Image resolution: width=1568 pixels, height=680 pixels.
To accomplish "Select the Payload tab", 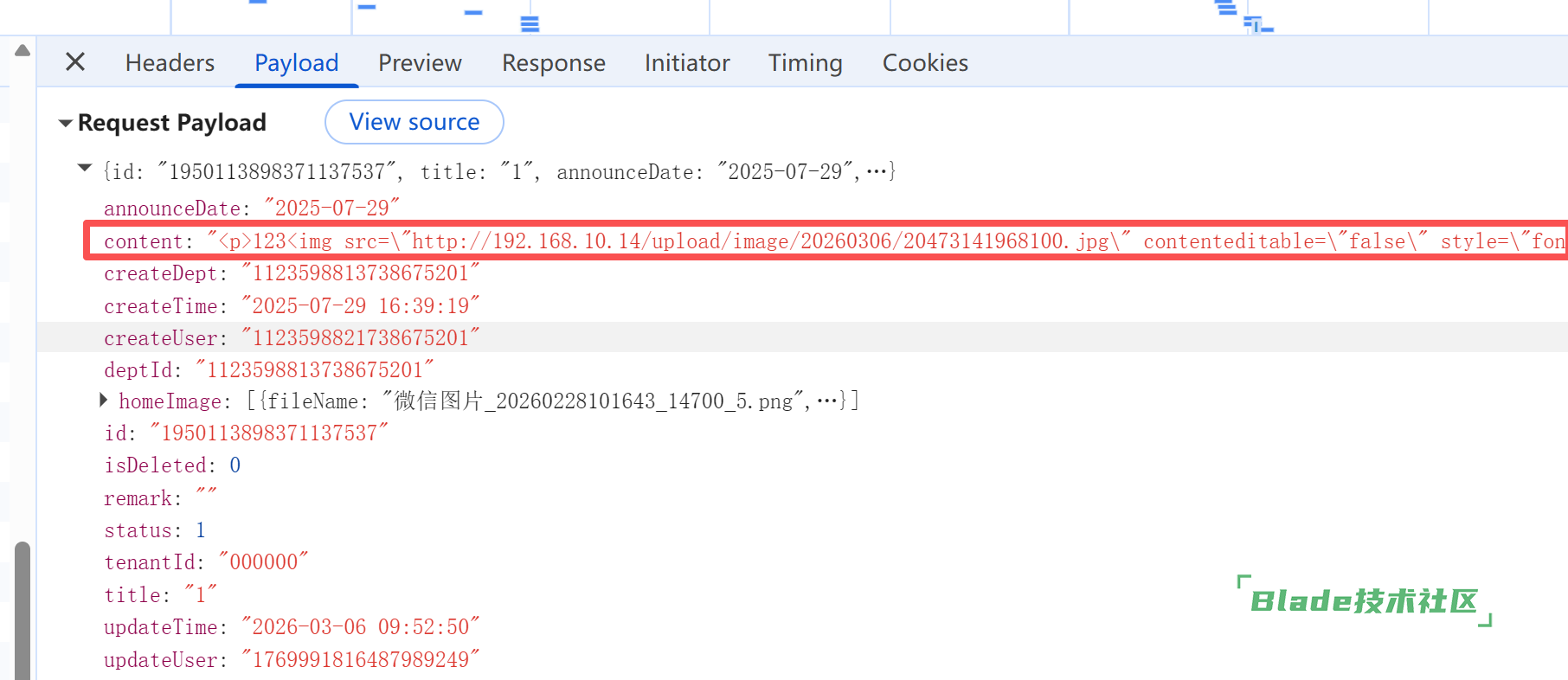I will click(x=296, y=63).
